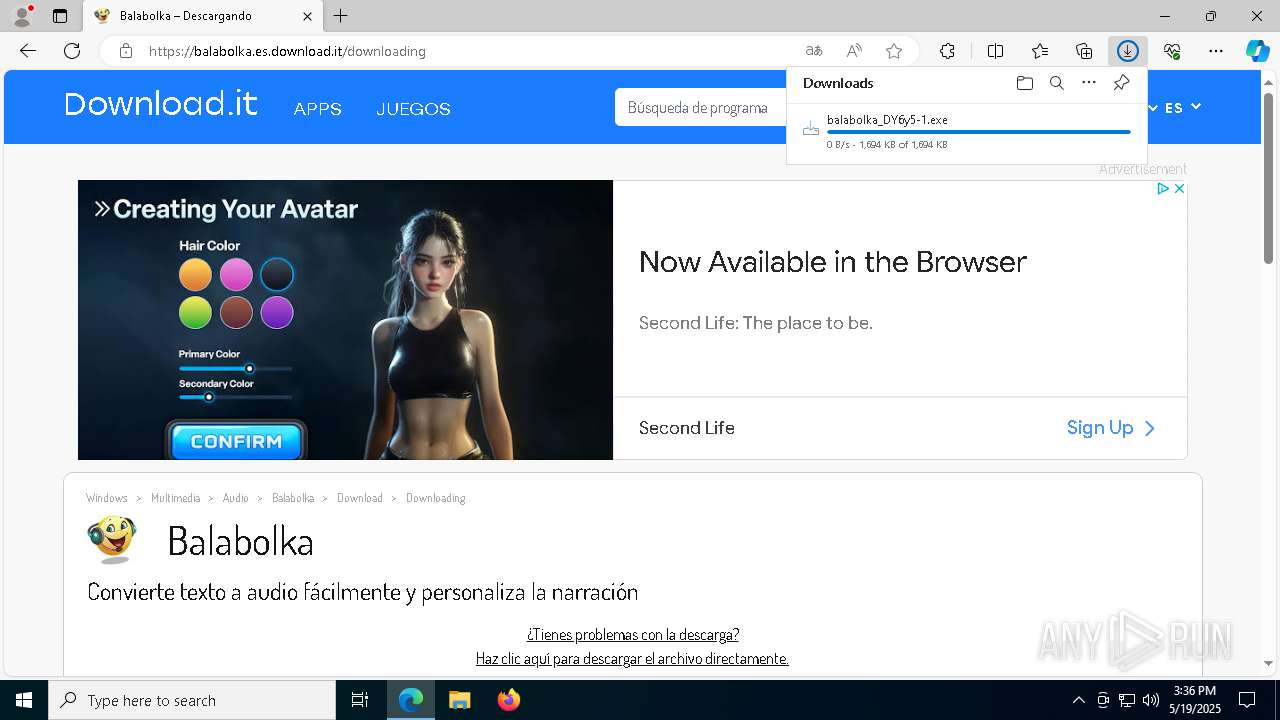Open the volume control in tray
Image resolution: width=1280 pixels, height=720 pixels.
(1151, 700)
